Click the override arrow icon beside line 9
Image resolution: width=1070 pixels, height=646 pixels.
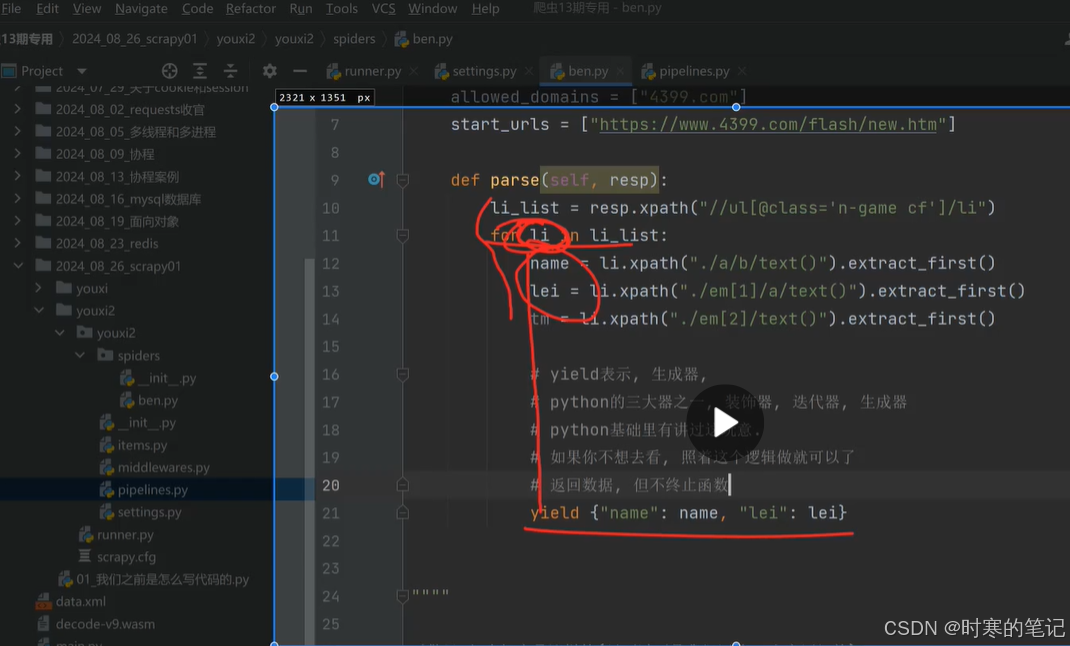(375, 179)
